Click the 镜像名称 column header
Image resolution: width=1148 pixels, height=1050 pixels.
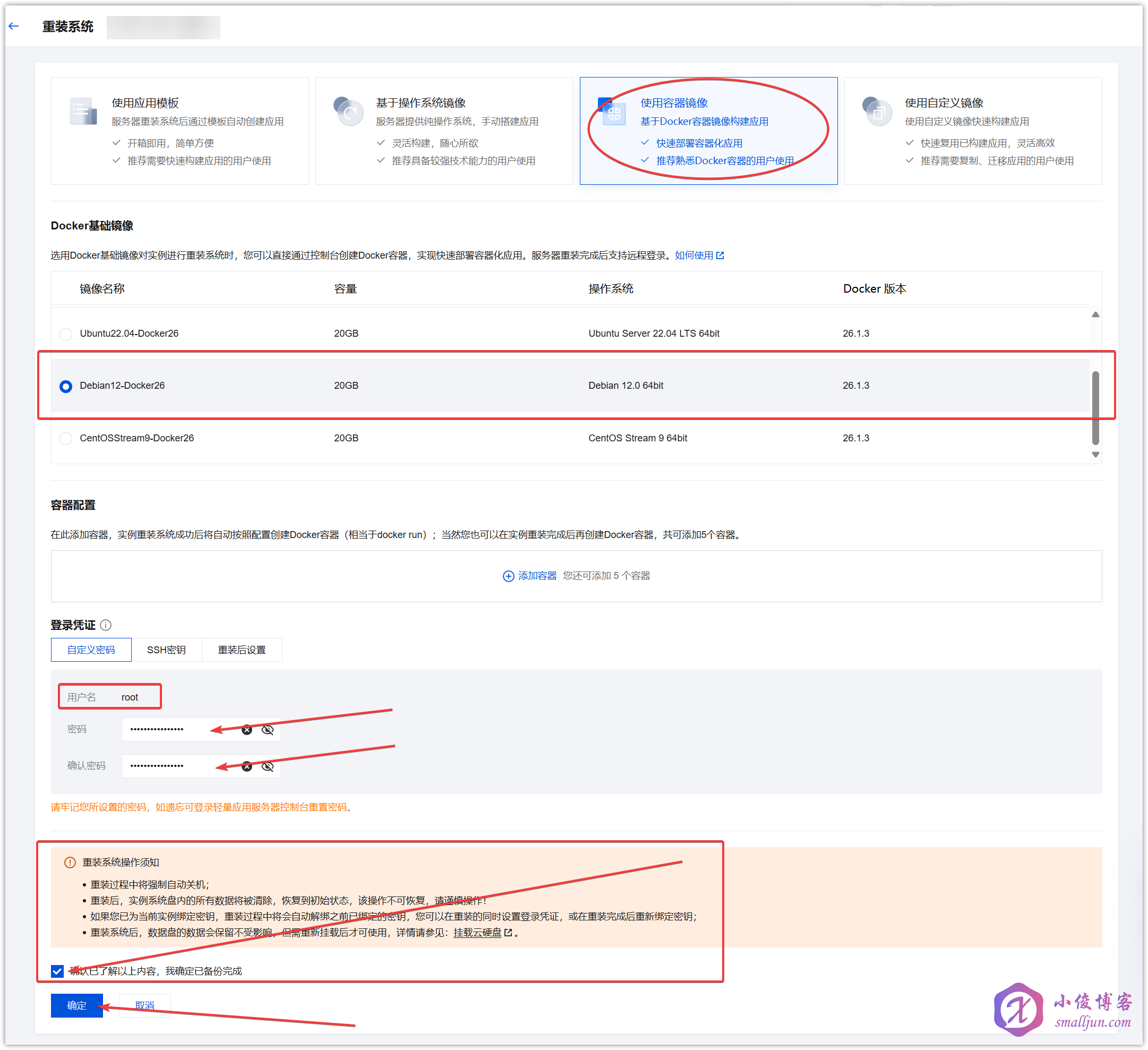(102, 289)
